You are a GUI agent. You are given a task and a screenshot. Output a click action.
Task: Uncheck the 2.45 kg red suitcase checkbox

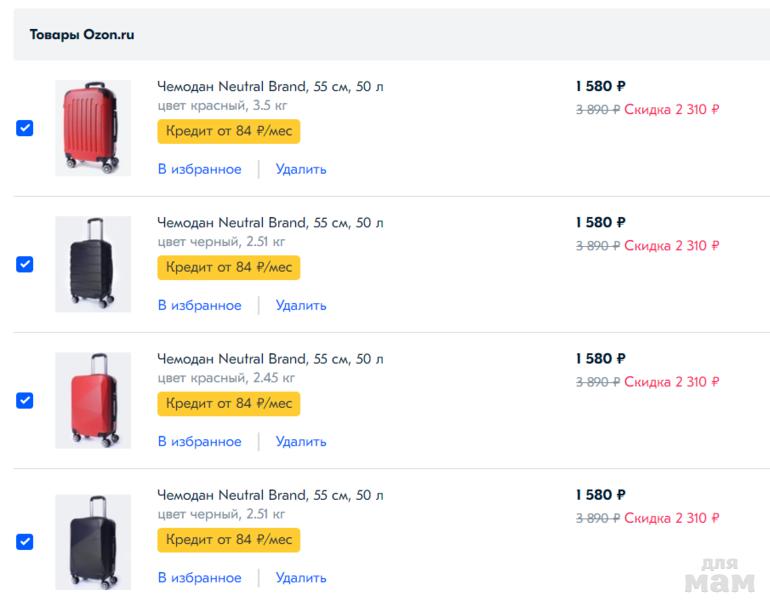(25, 400)
